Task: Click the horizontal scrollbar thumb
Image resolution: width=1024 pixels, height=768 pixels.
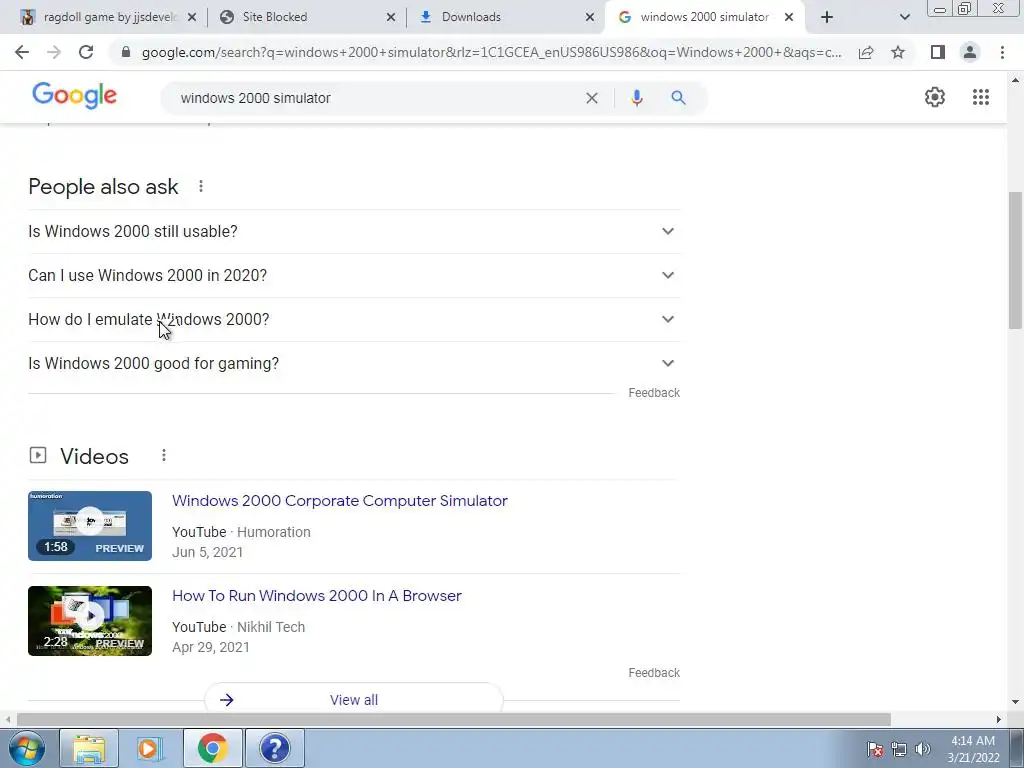Action: click(454, 719)
